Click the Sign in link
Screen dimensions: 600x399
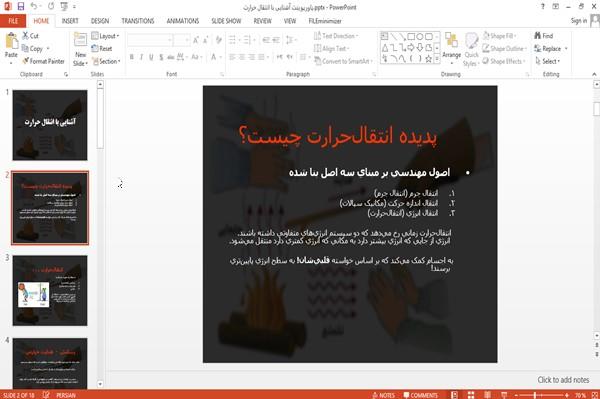(x=579, y=21)
